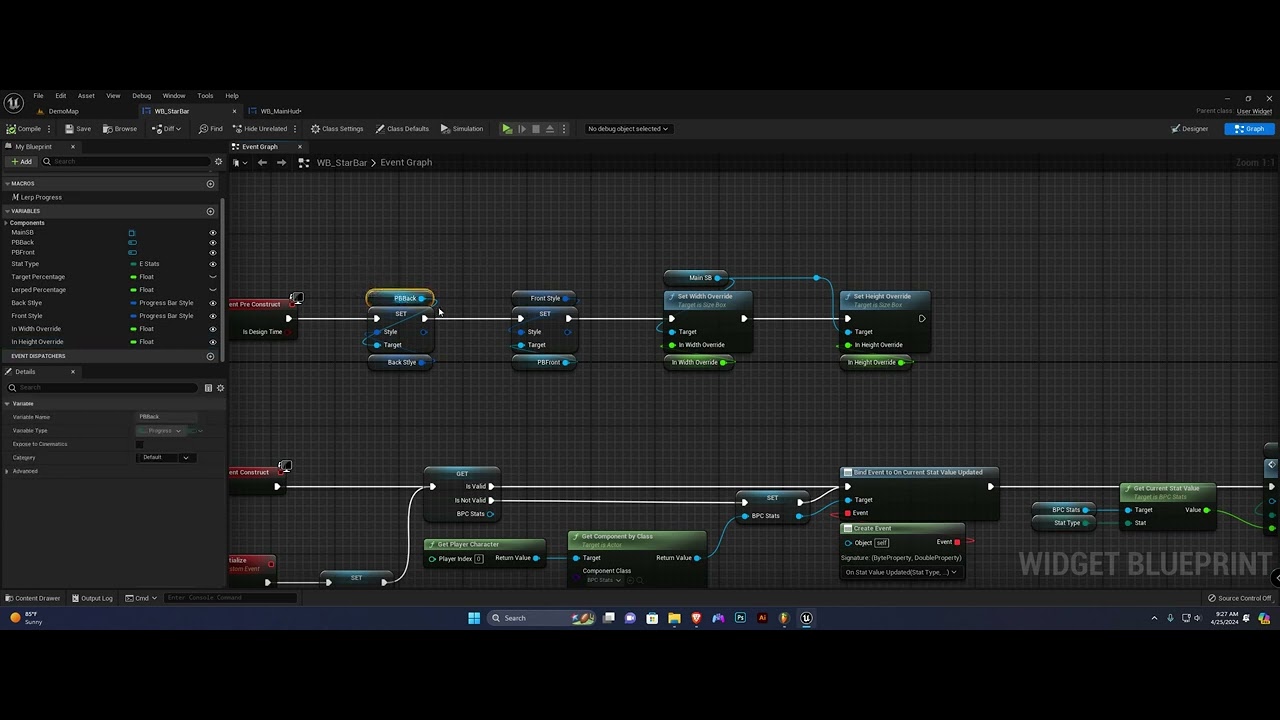This screenshot has width=1280, height=720.
Task: Add a new macro with plus icon
Action: click(210, 184)
